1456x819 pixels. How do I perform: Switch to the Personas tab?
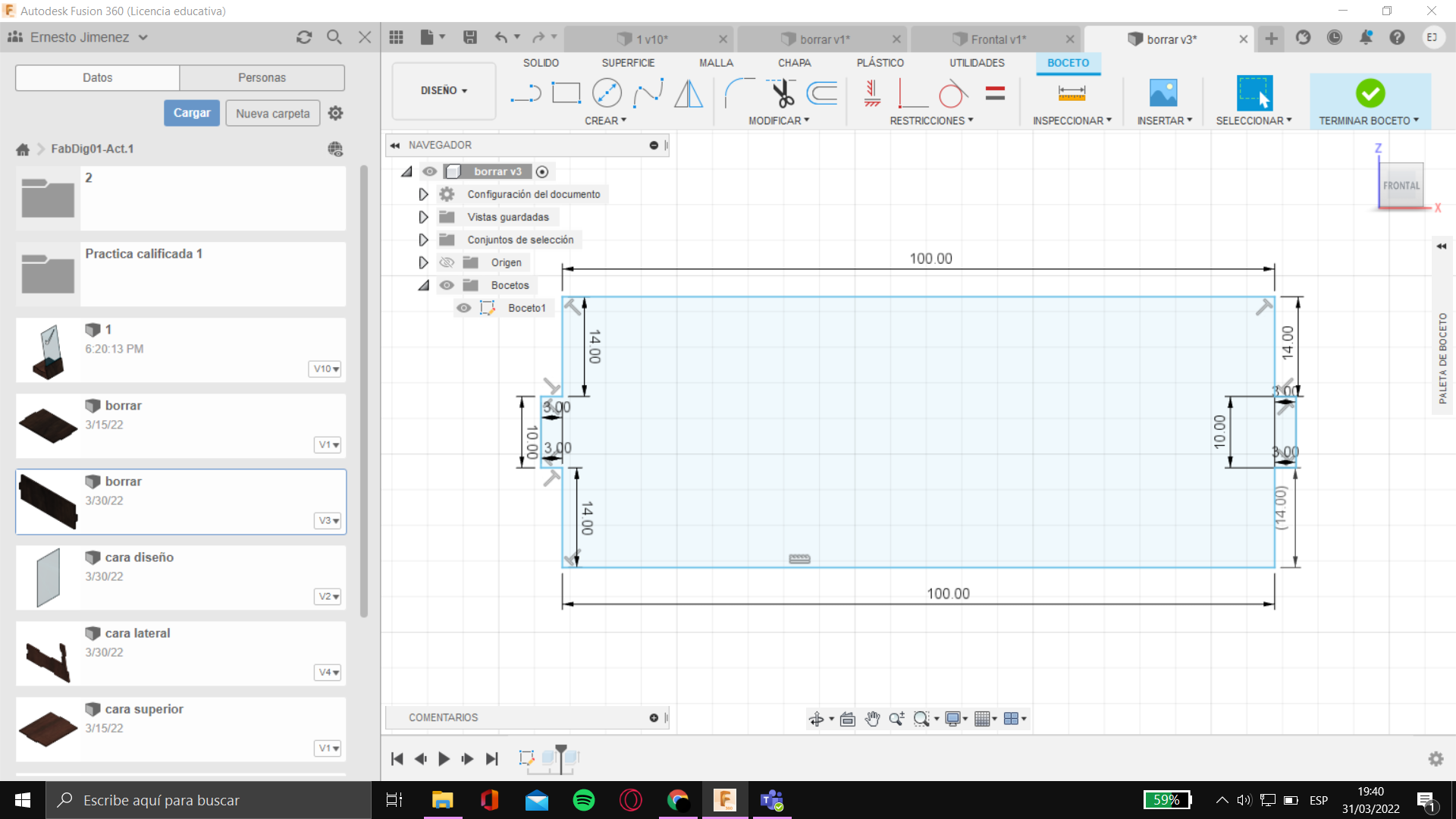(262, 77)
